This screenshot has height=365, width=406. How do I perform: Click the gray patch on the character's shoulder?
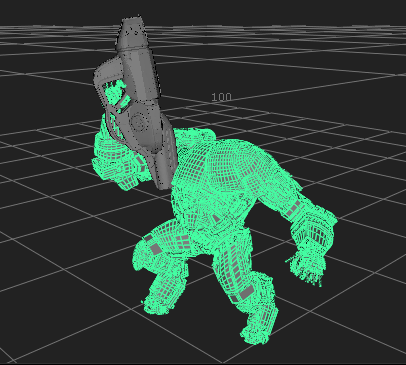(292, 209)
